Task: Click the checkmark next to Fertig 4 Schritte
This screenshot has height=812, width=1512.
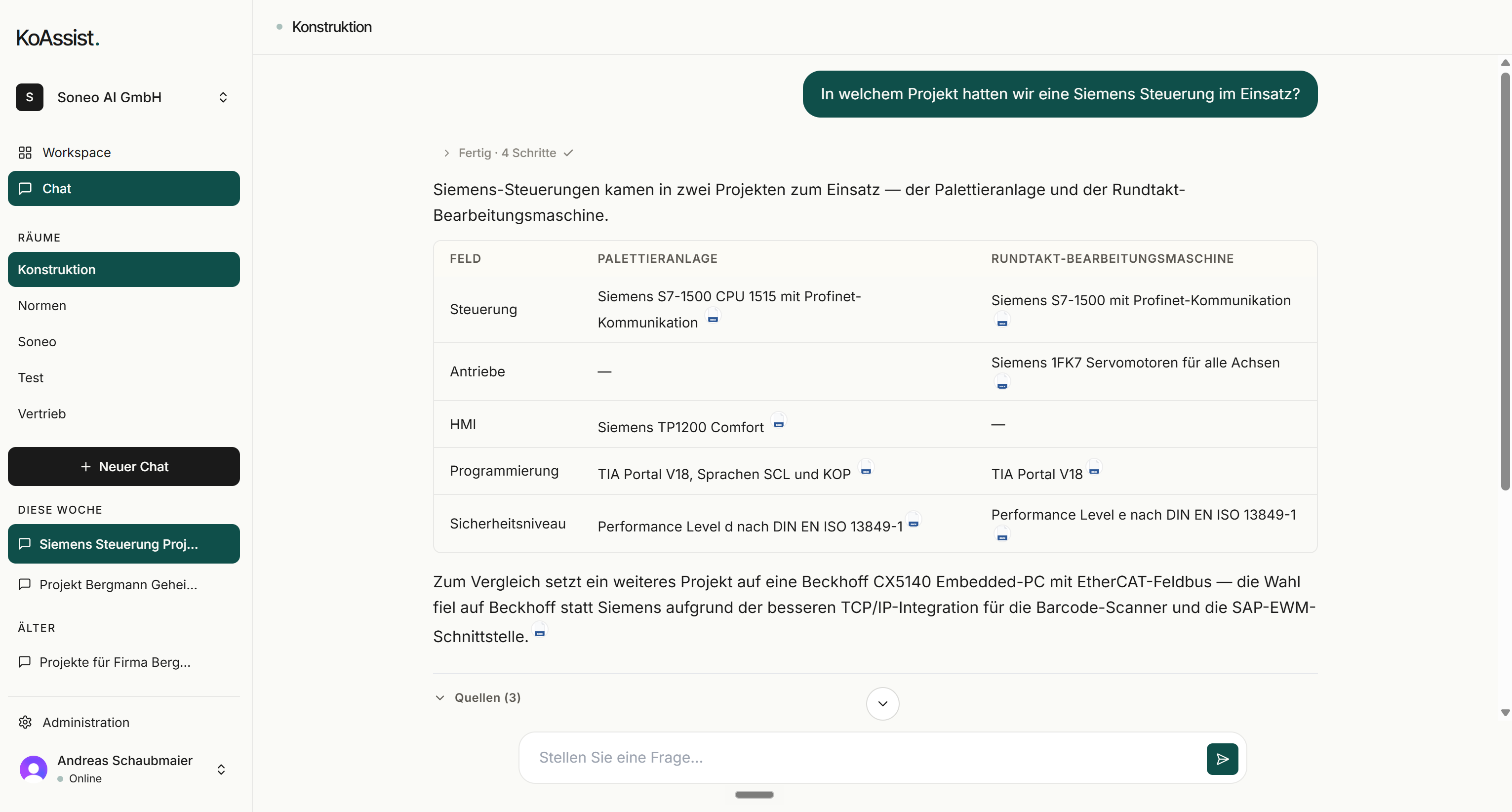Action: (x=568, y=153)
